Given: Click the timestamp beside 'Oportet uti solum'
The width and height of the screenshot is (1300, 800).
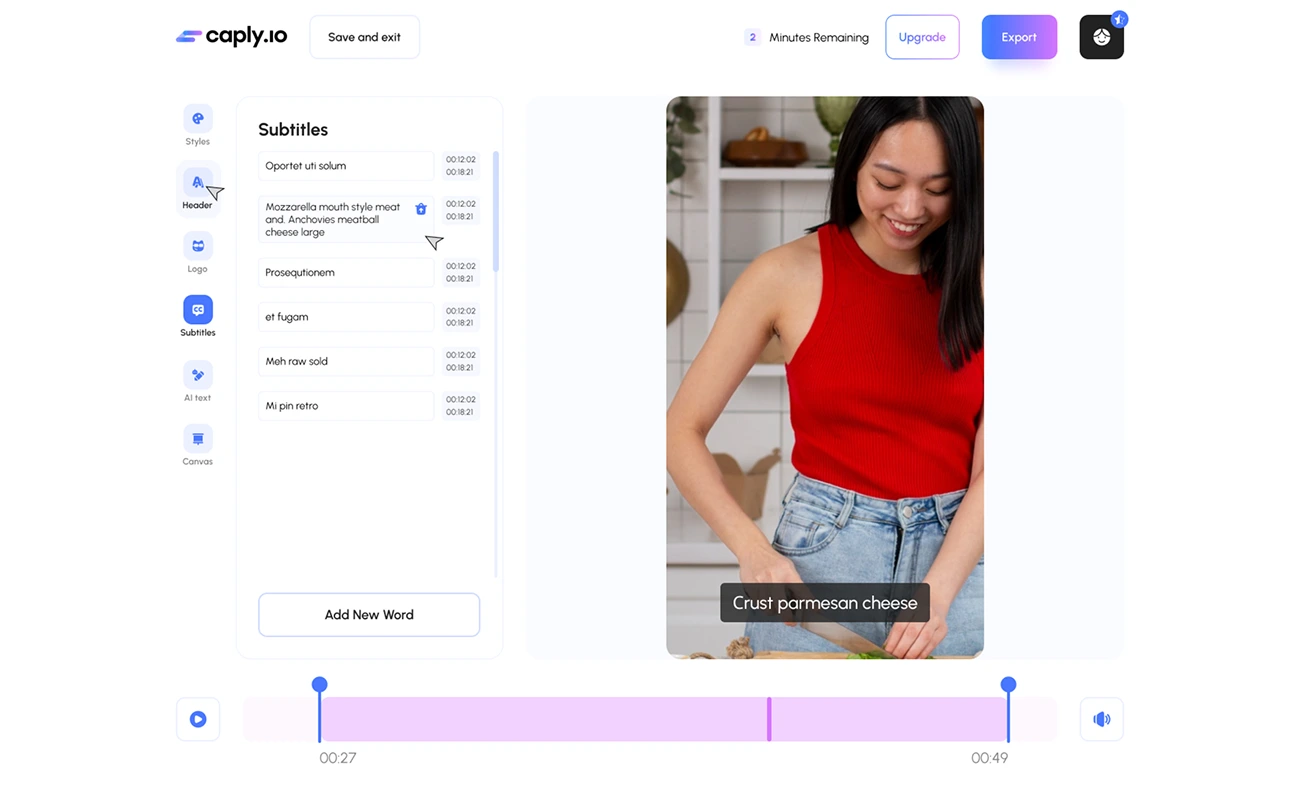Looking at the screenshot, I should (460, 166).
